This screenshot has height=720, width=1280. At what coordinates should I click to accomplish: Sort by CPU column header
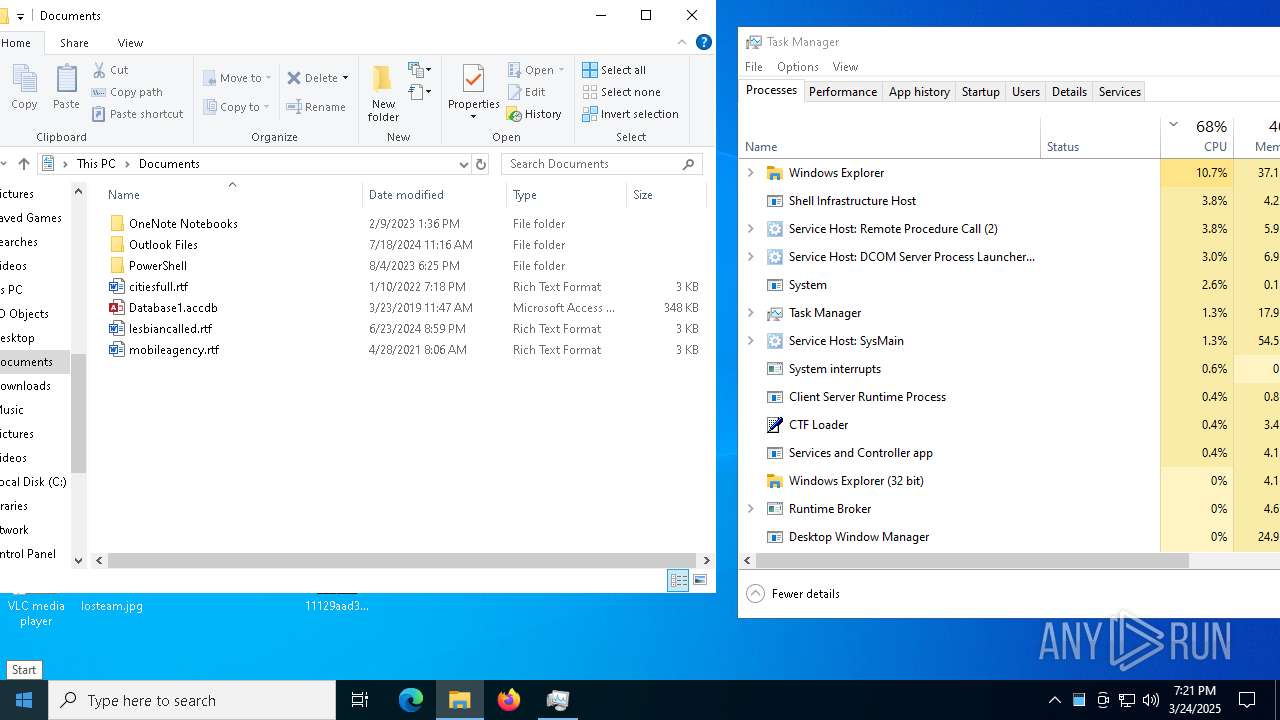click(1196, 137)
